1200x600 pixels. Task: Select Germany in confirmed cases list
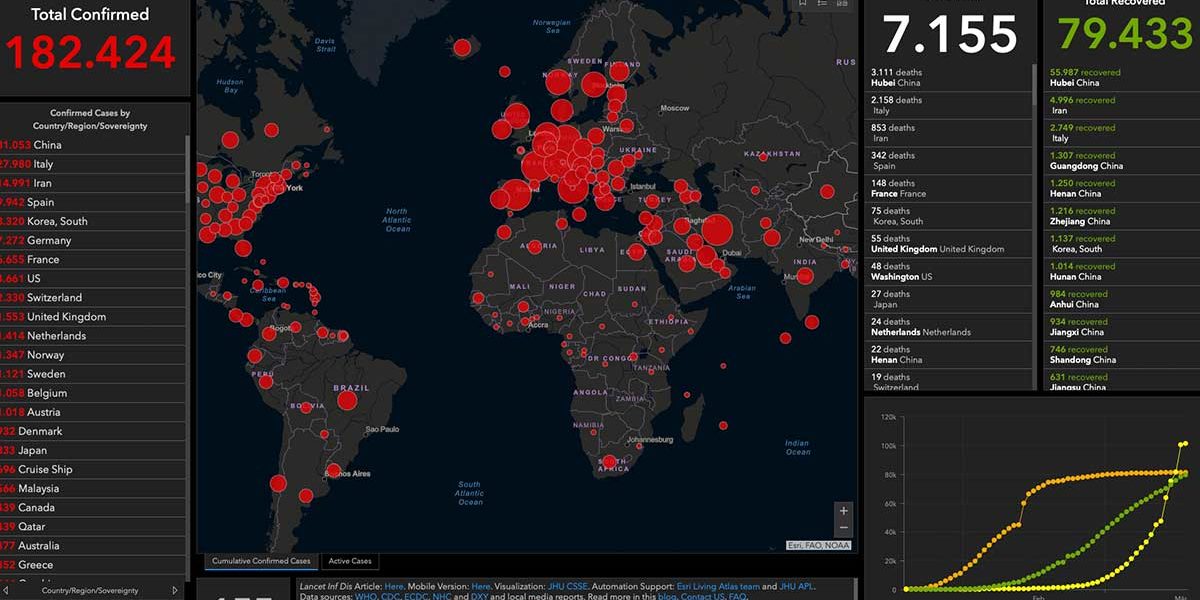[x=93, y=240]
